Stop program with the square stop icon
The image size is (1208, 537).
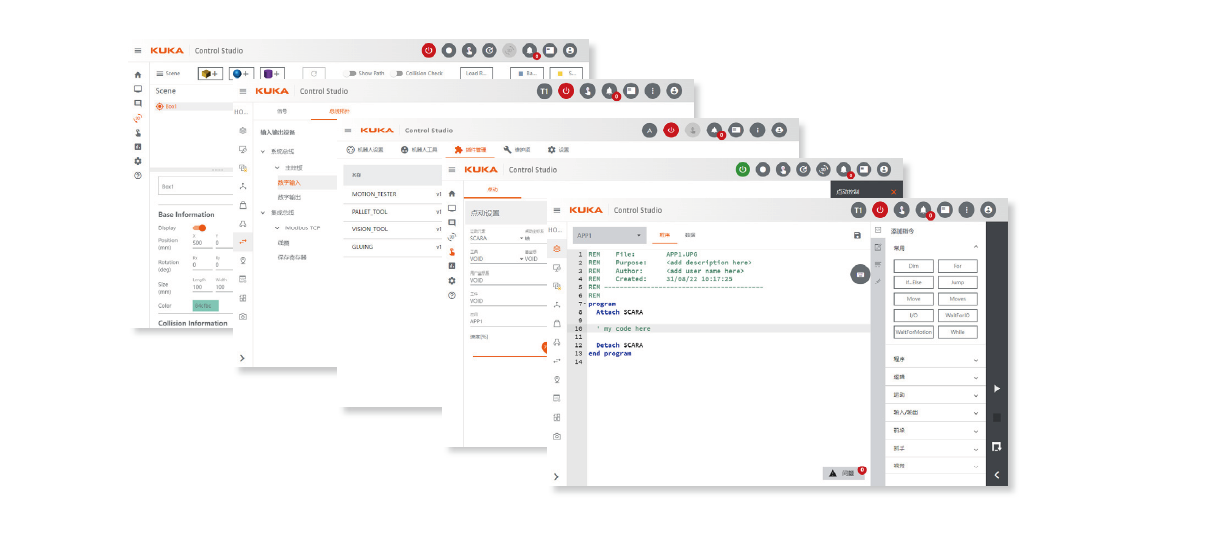[996, 417]
